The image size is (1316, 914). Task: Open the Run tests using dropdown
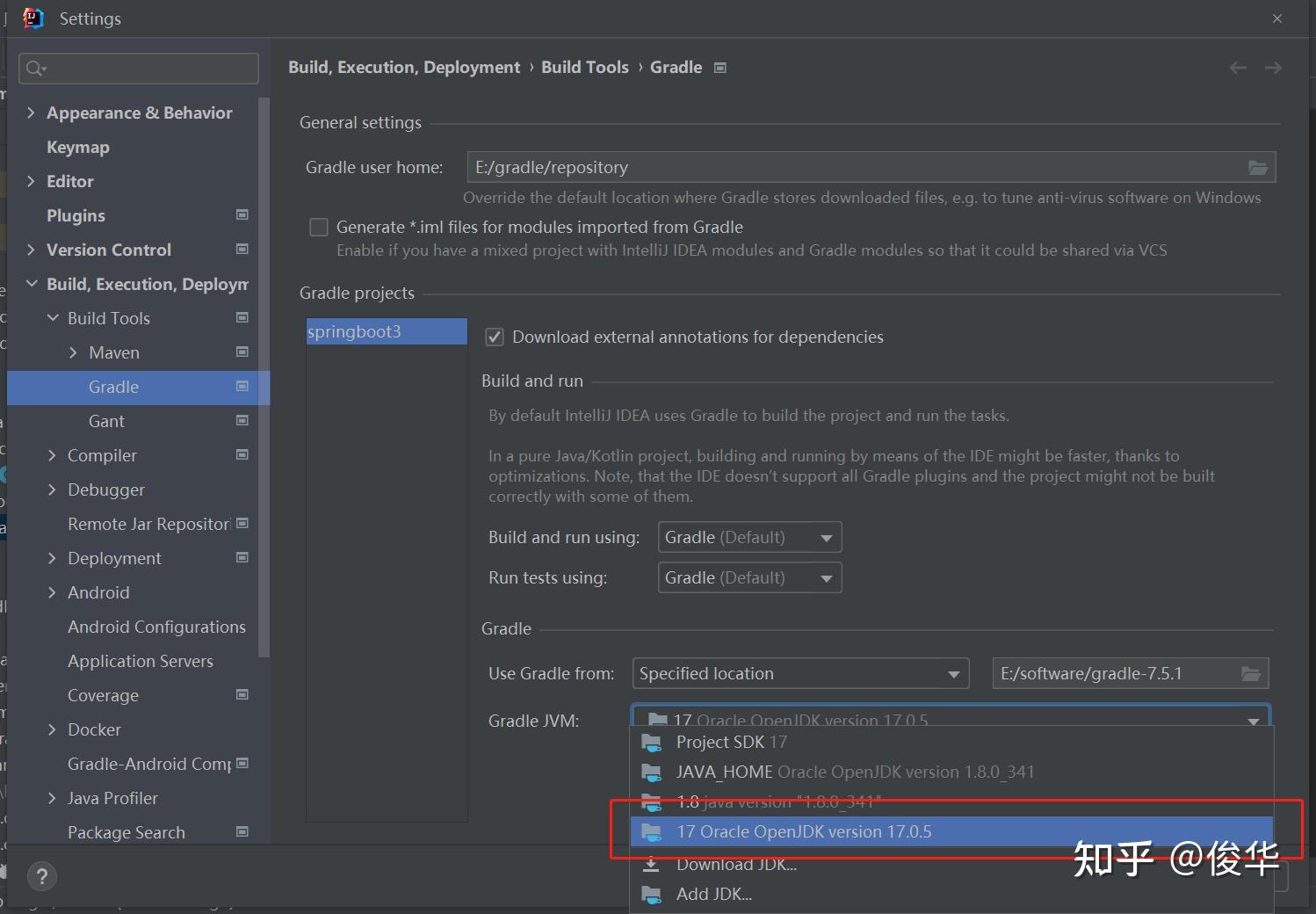(749, 577)
